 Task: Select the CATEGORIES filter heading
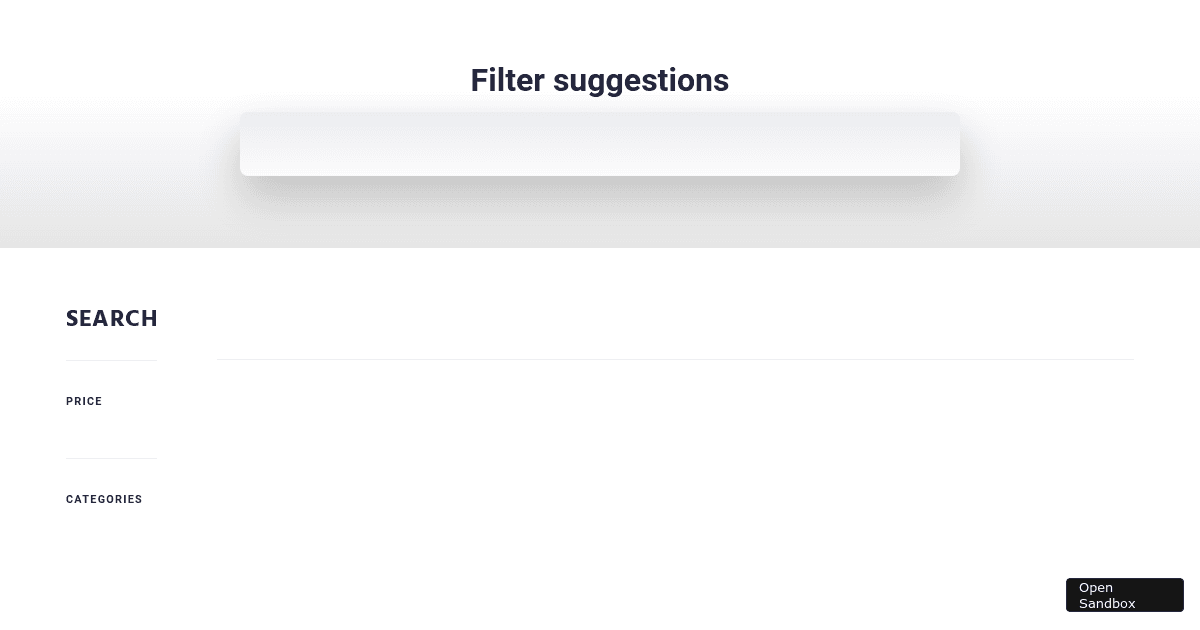[x=104, y=499]
